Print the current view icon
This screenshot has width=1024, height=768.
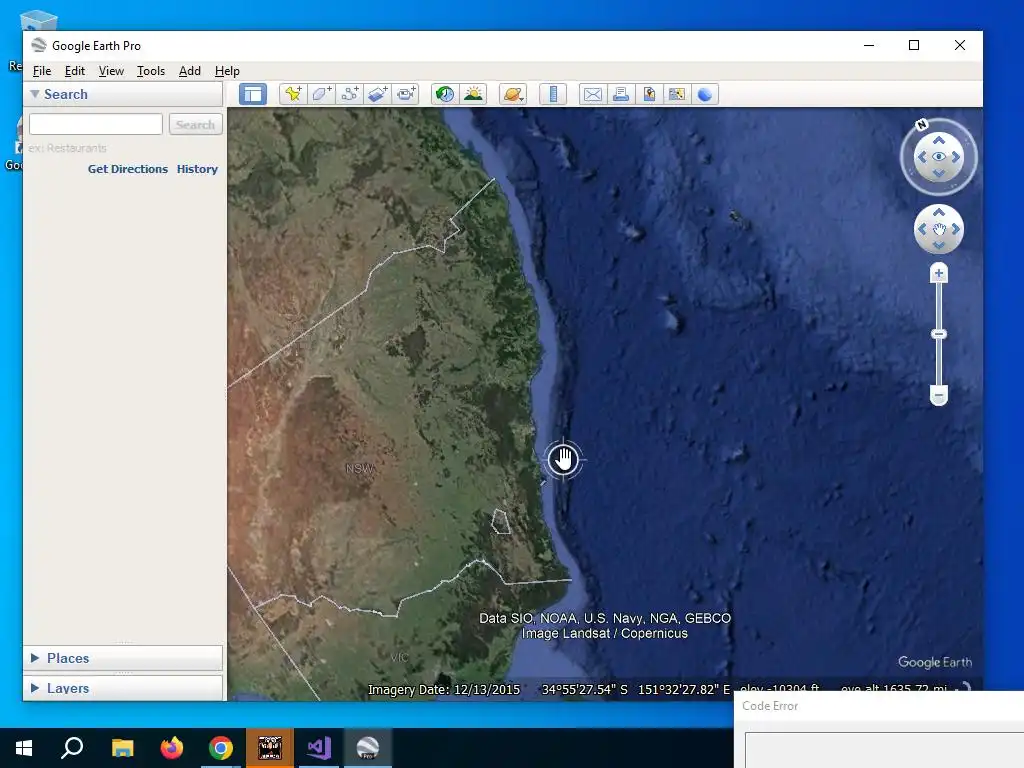point(621,94)
